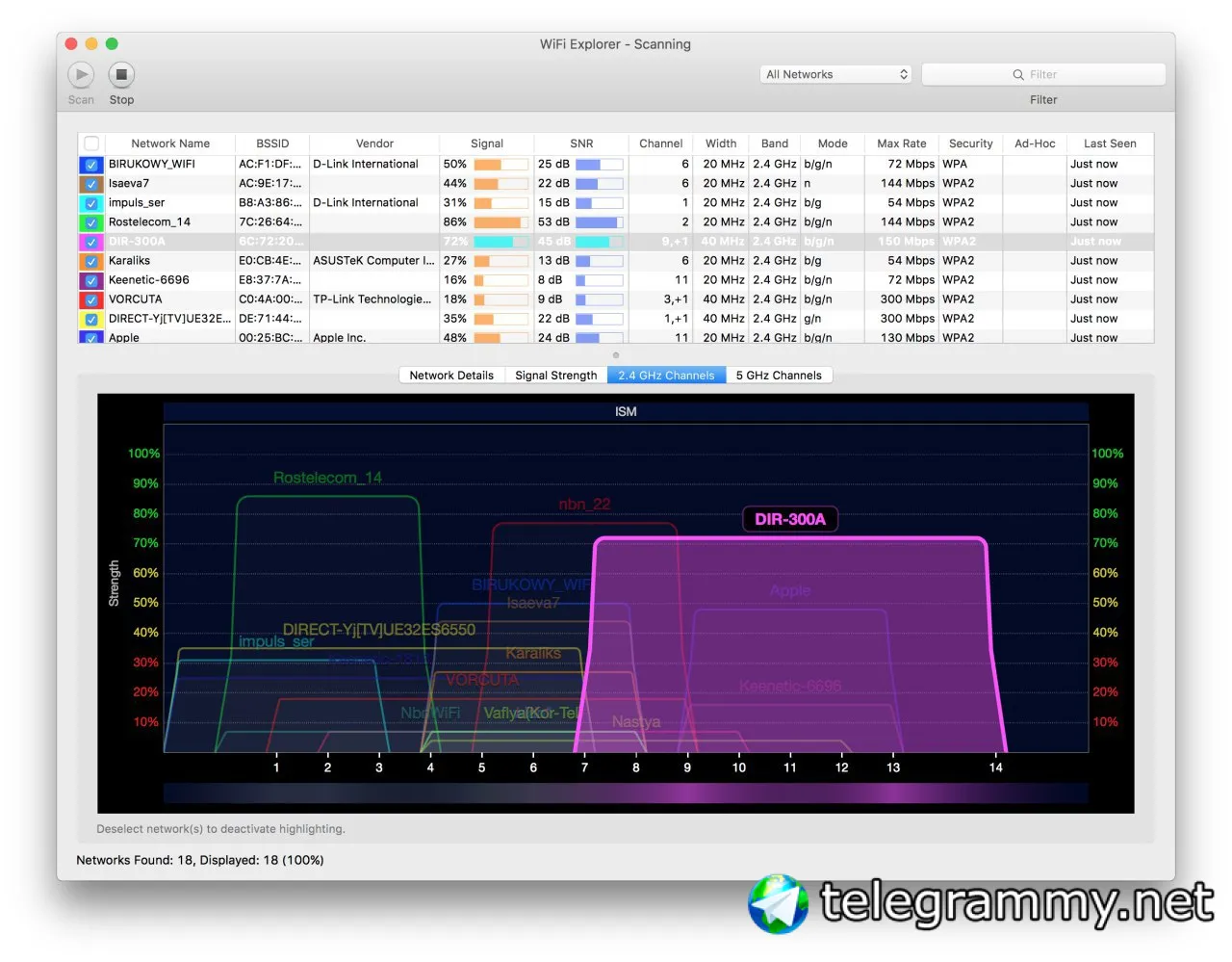Start scanning with the Scan button
This screenshot has width=1232, height=962.
(x=81, y=74)
